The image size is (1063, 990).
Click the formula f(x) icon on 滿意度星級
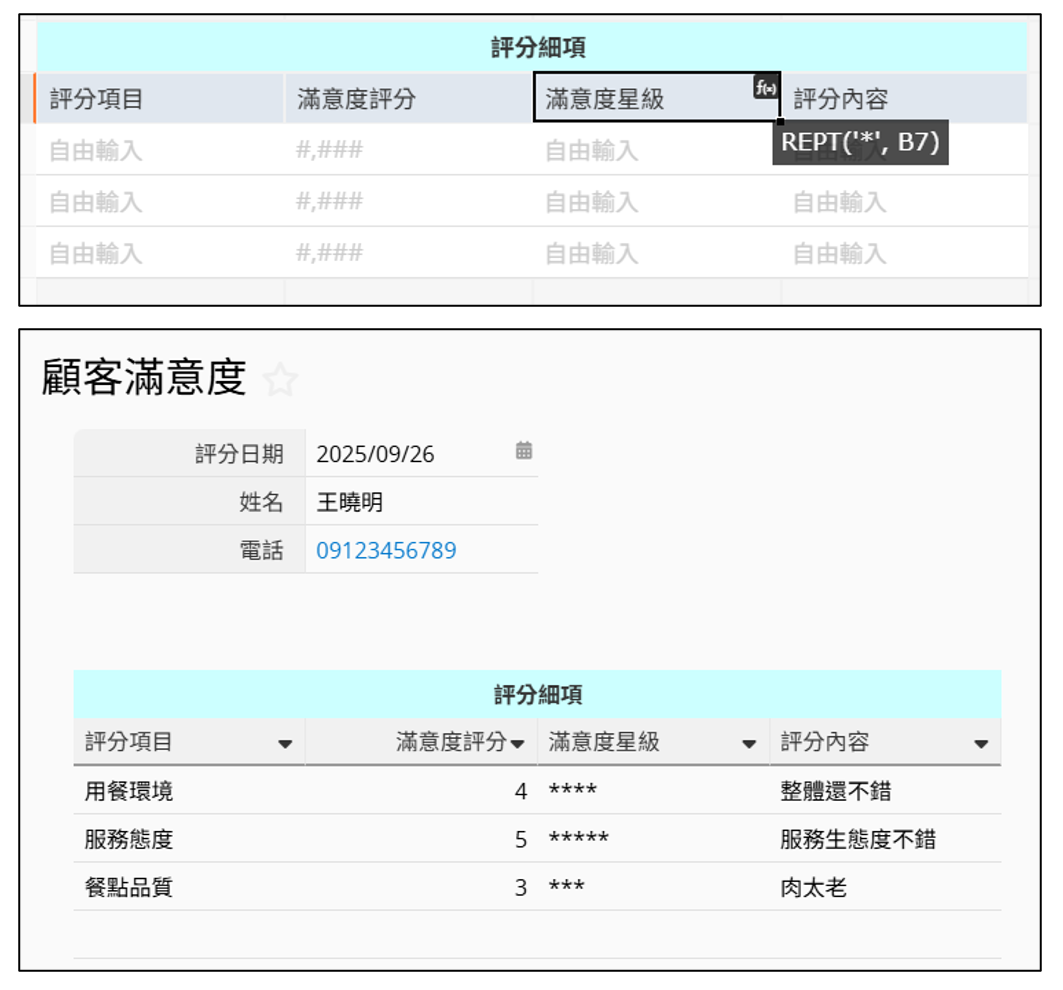(x=765, y=88)
